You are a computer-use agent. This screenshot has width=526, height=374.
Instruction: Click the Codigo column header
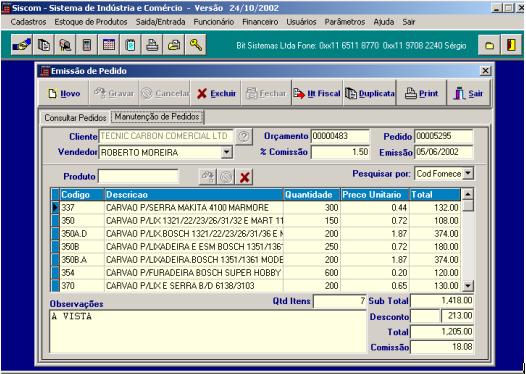pos(82,195)
